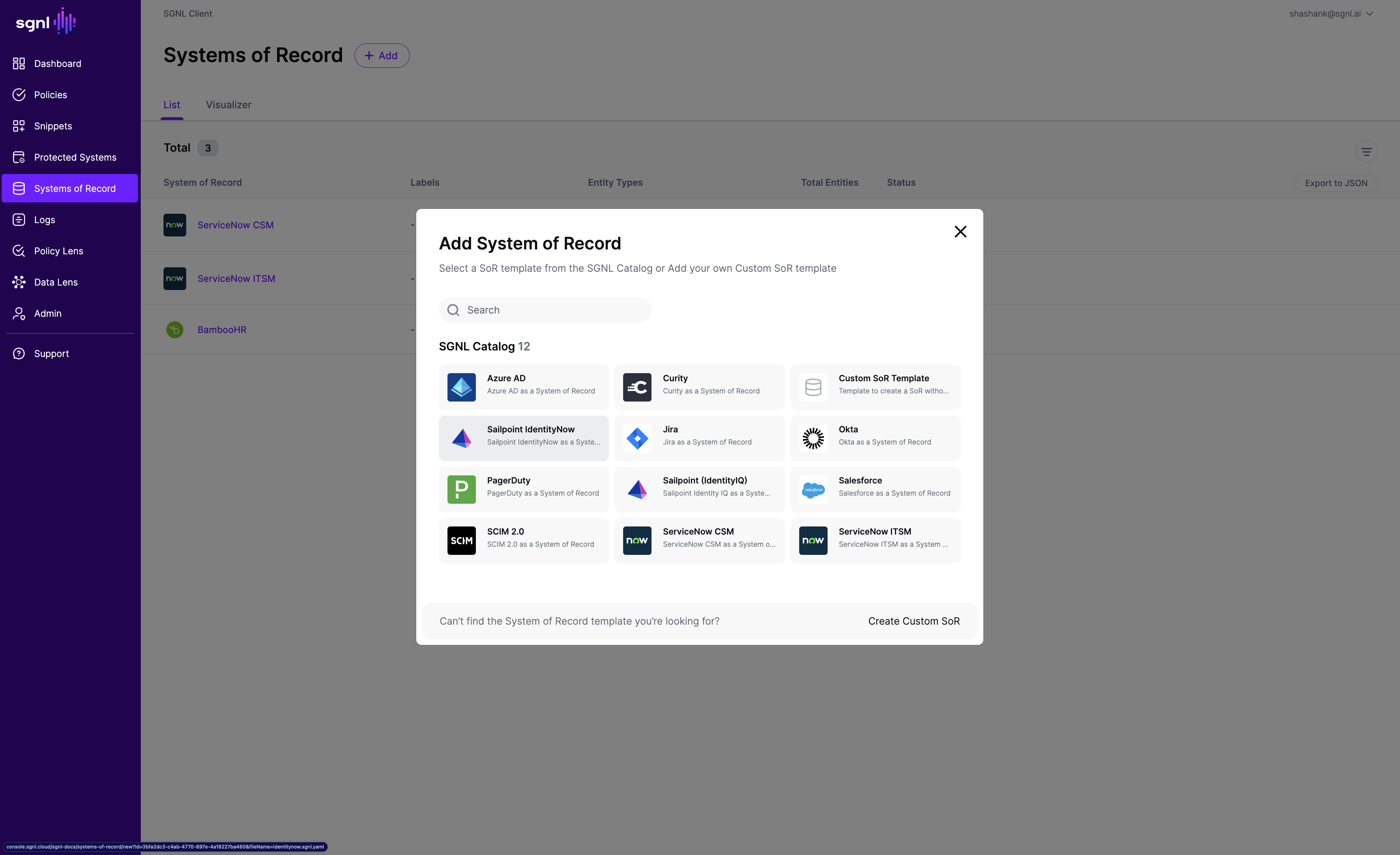Open Logs from the sidebar menu
Screen dimensions: 1400x855
[70, 220]
